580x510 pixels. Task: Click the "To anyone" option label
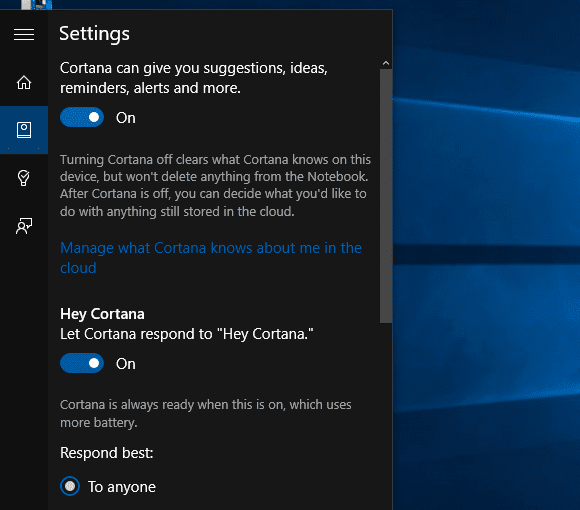coord(122,487)
